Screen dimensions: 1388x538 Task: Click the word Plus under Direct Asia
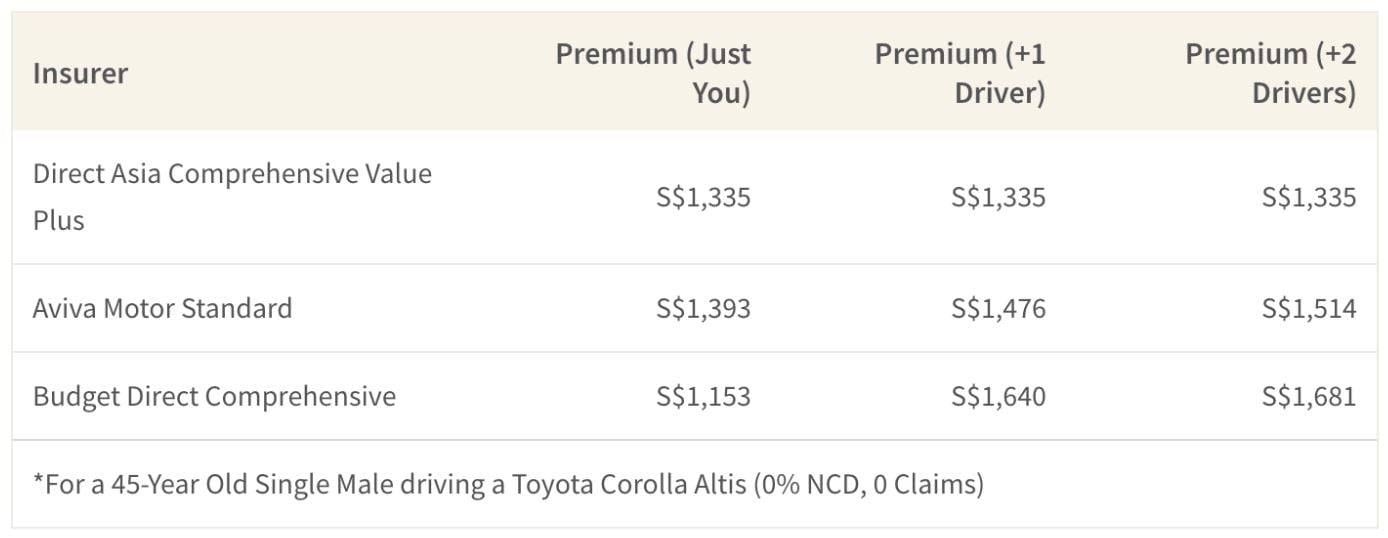(x=59, y=220)
